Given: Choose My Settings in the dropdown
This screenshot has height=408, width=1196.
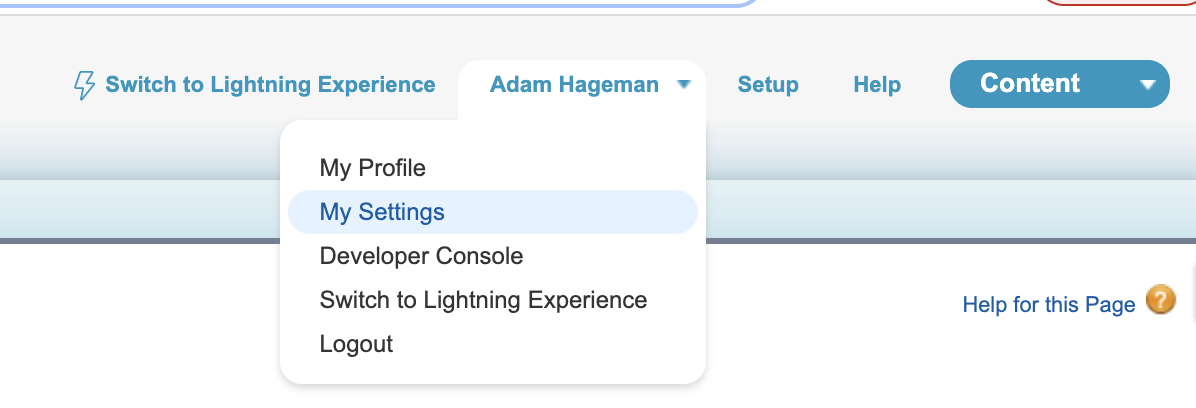Looking at the screenshot, I should [x=382, y=212].
